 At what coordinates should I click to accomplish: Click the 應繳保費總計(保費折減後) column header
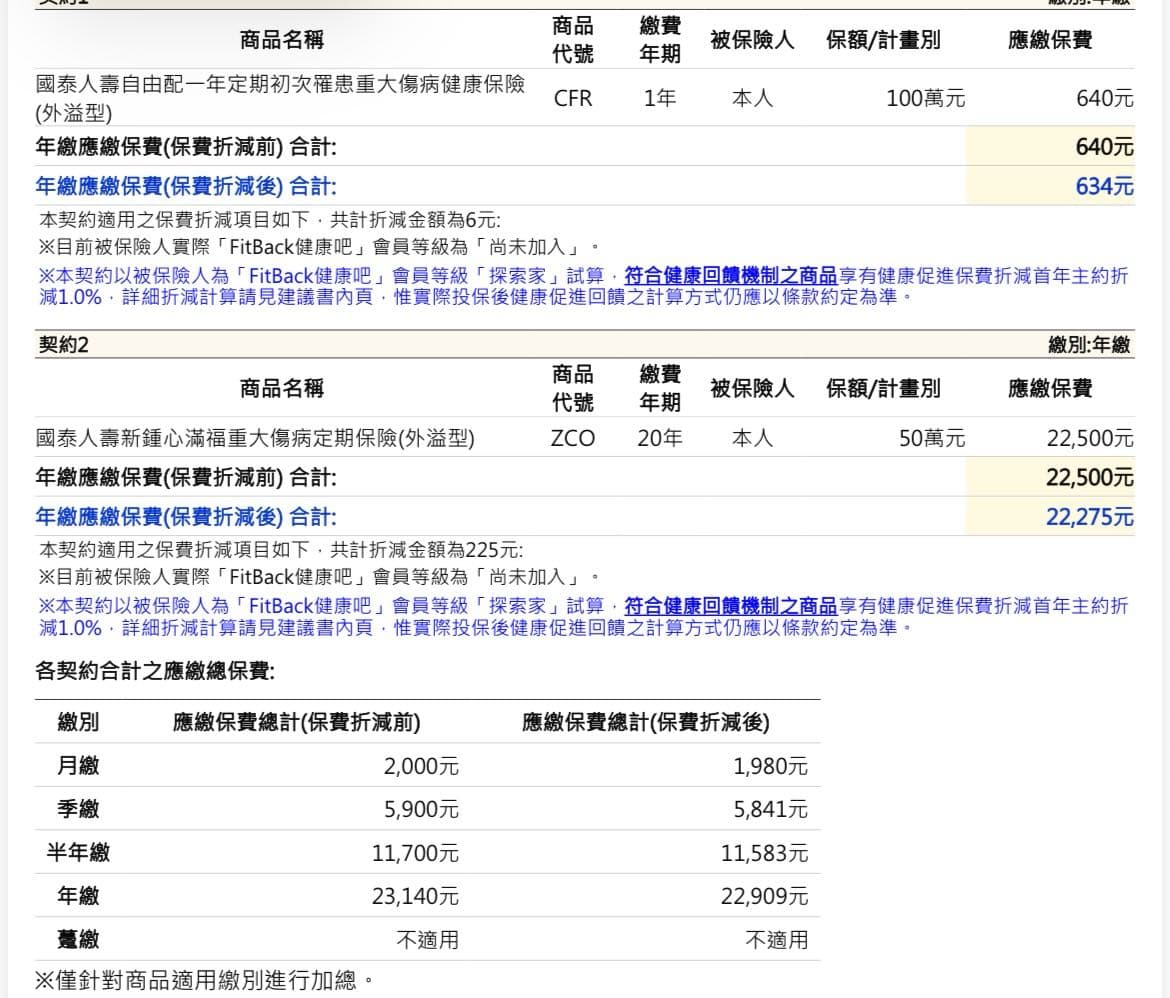pos(645,723)
